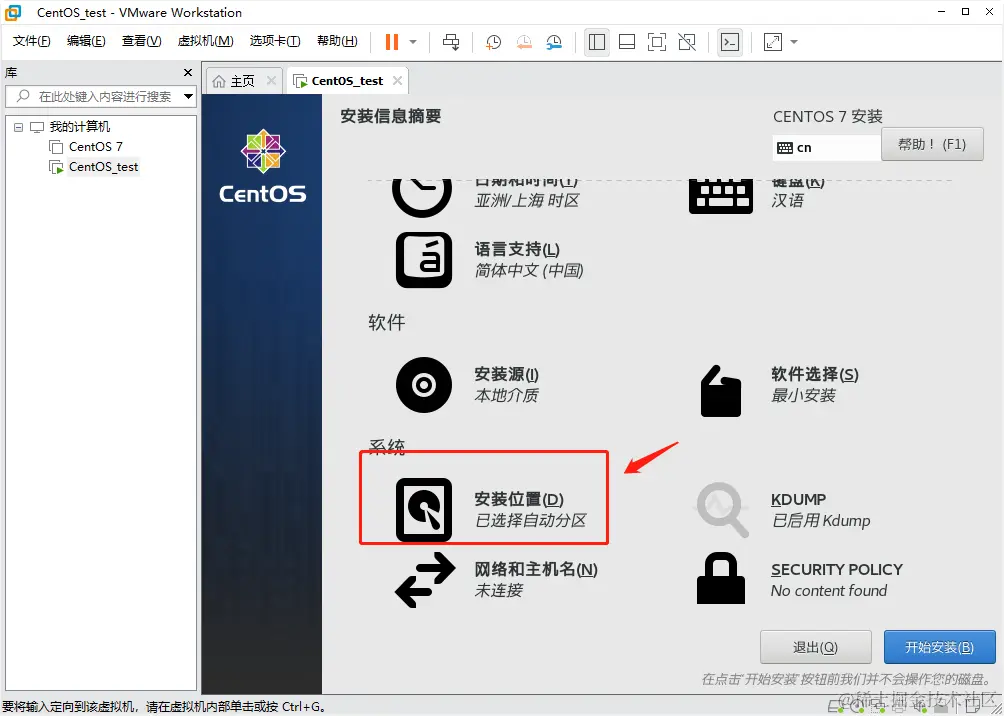Viewport: 1004px width, 716px height.
Task: Open the 帮助(H) menu
Action: point(337,42)
